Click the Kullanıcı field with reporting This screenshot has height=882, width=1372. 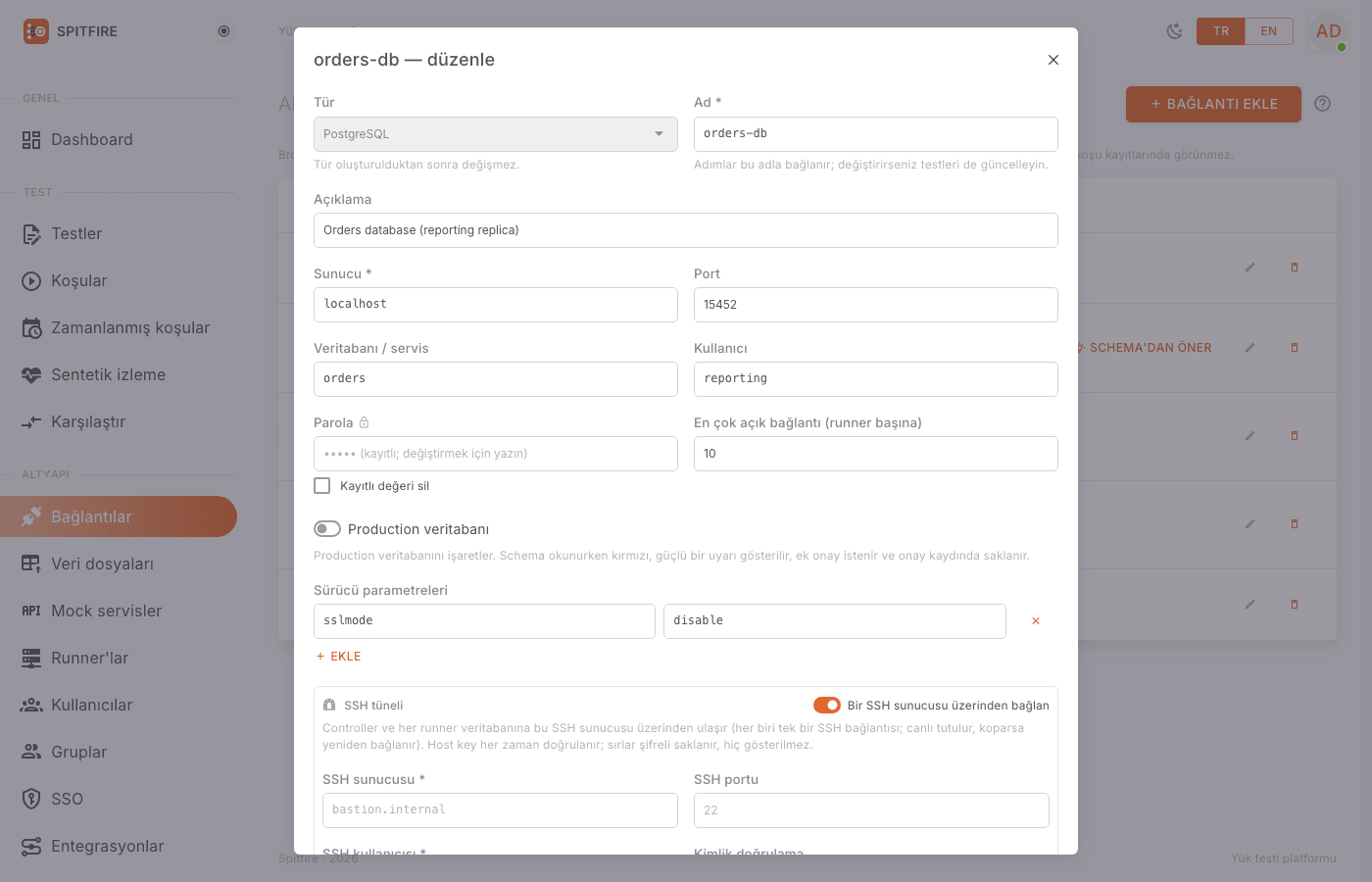[876, 379]
